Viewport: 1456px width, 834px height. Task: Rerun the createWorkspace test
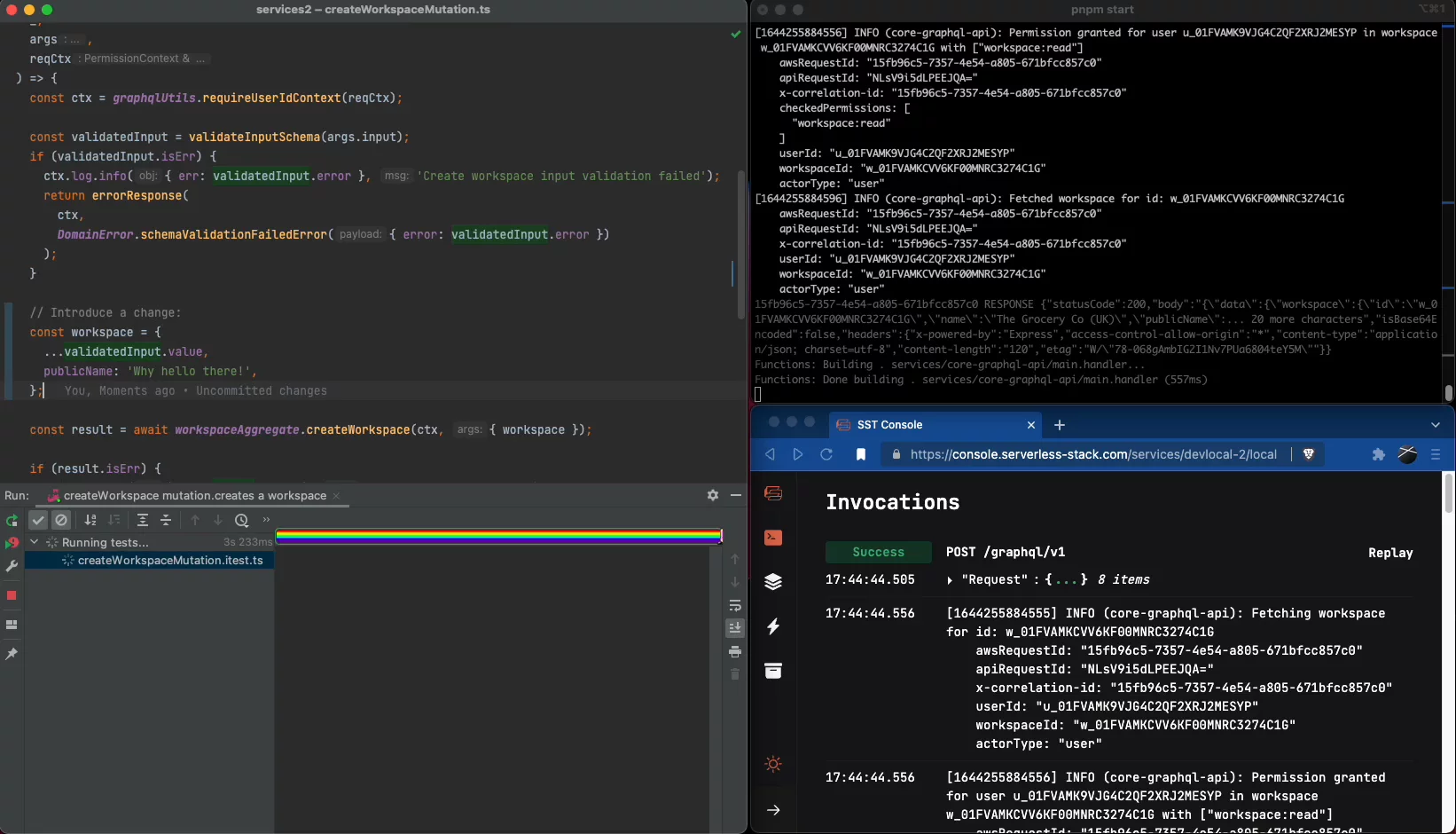pyautogui.click(x=12, y=520)
